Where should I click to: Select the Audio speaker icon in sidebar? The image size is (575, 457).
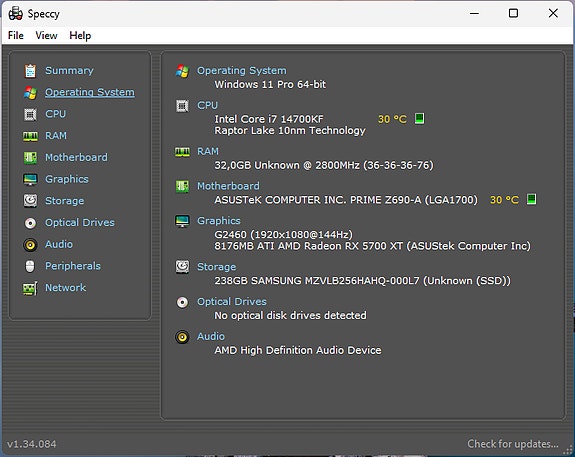(x=30, y=245)
